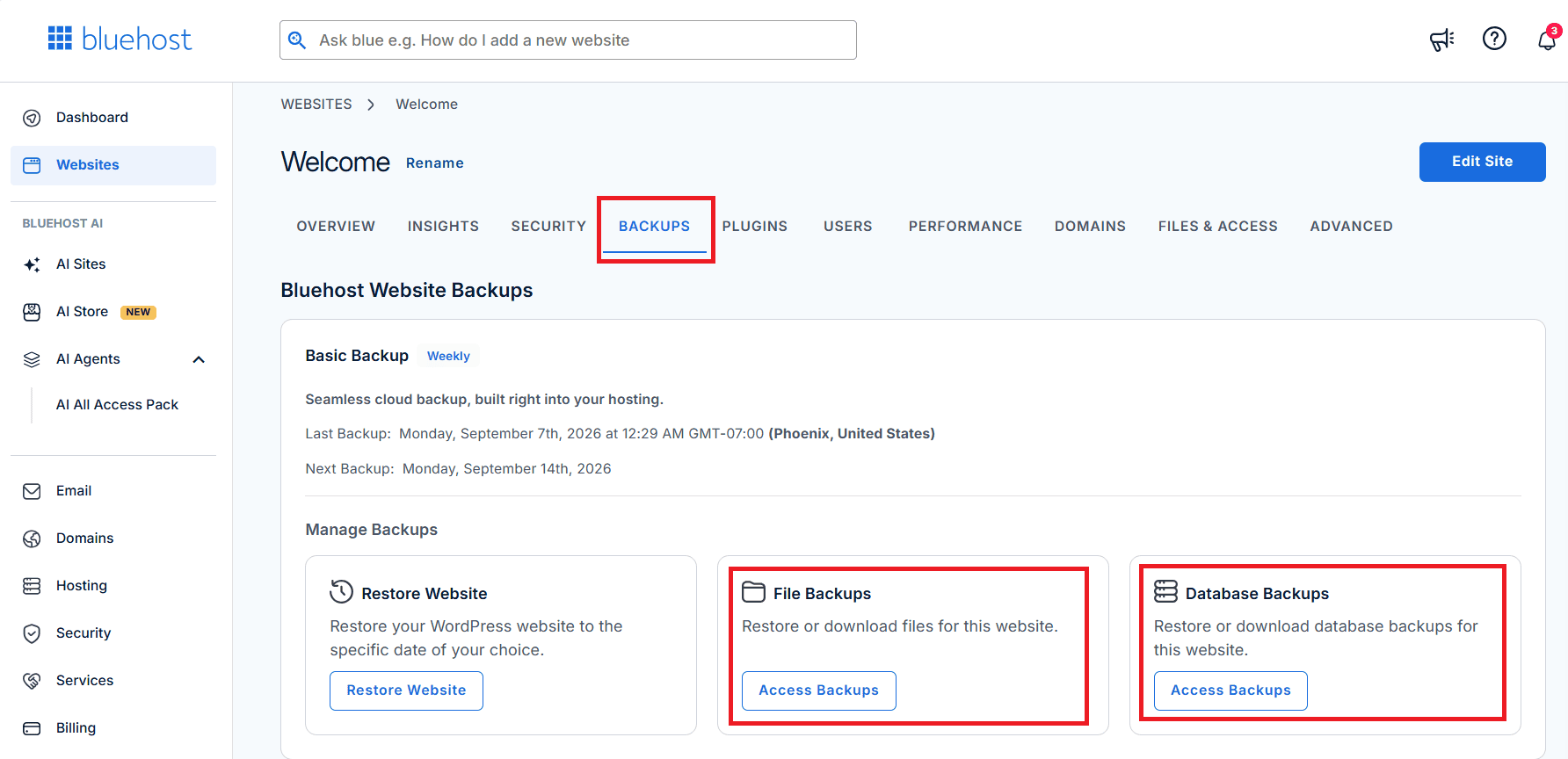The width and height of the screenshot is (1568, 759).
Task: Click Access Backups under Database Backups
Action: click(1230, 690)
